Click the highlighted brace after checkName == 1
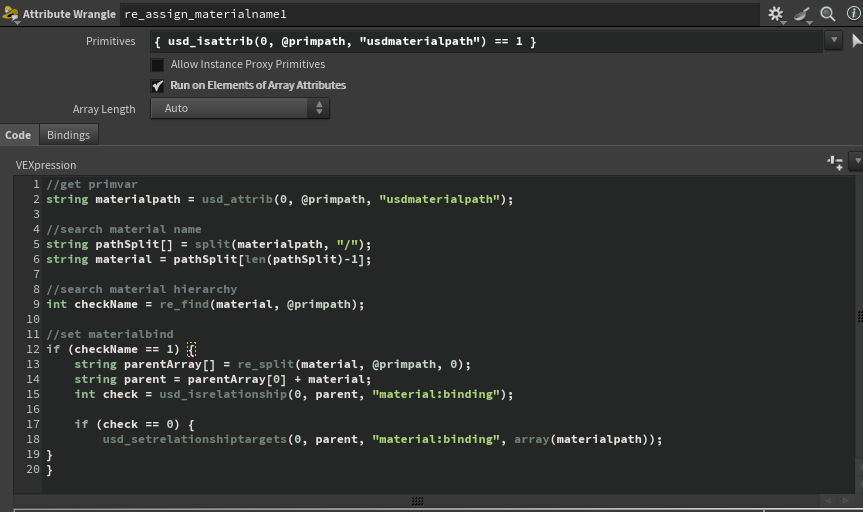Screen dimensions: 863x512 tap(191, 349)
